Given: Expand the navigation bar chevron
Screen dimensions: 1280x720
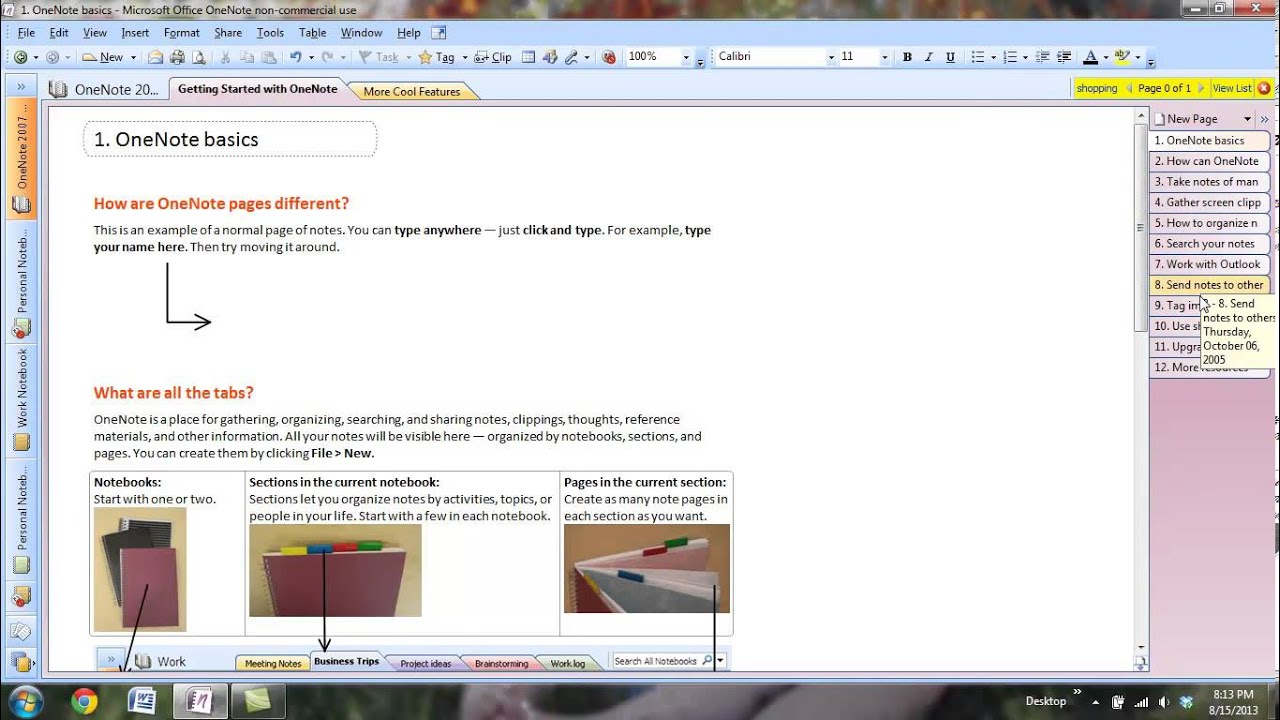Looking at the screenshot, I should (21, 87).
